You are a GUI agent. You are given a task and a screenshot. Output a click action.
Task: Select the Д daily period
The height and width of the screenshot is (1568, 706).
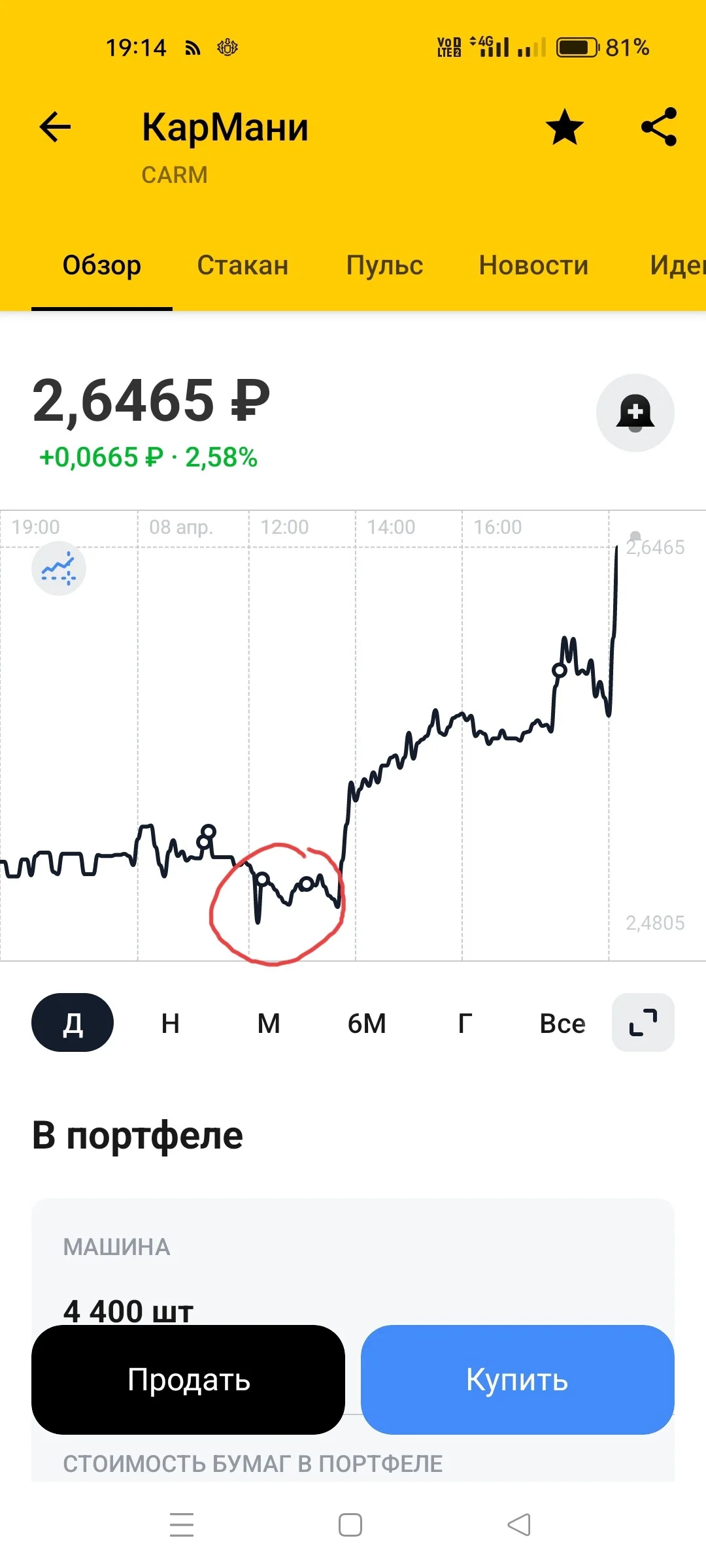pyautogui.click(x=73, y=1022)
